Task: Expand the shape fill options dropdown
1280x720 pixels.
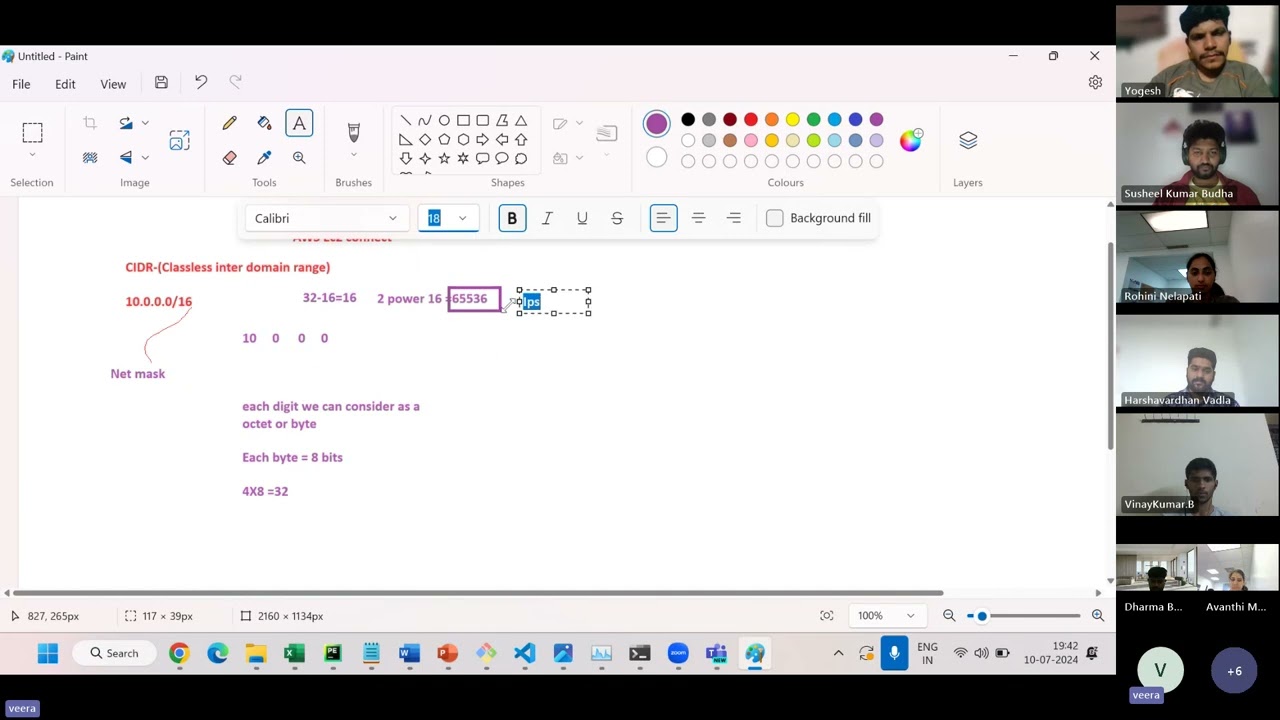Action: point(579,158)
